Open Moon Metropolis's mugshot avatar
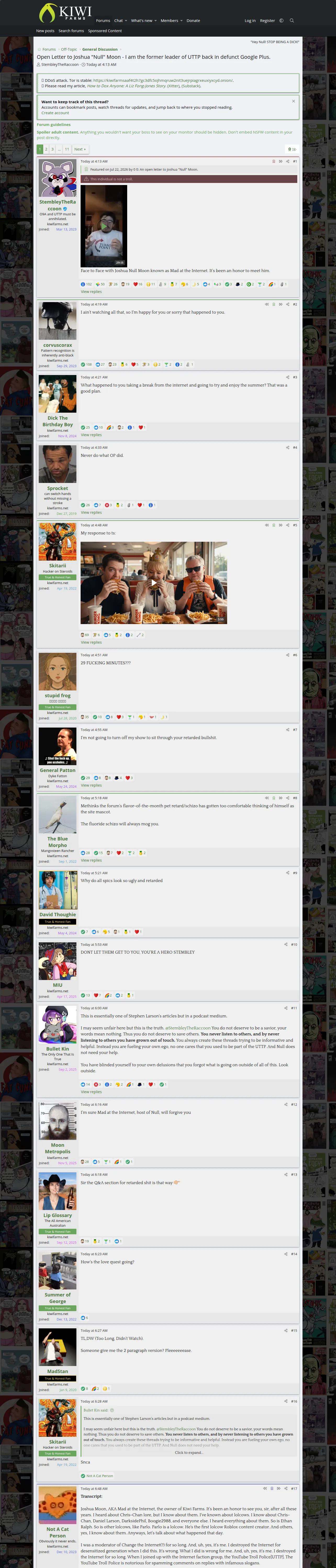Image resolution: width=336 pixels, height=1568 pixels. (57, 1121)
